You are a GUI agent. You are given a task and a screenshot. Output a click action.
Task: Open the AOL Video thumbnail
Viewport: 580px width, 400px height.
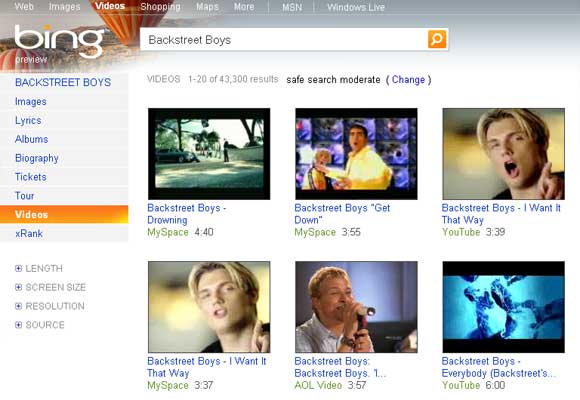pyautogui.click(x=356, y=307)
